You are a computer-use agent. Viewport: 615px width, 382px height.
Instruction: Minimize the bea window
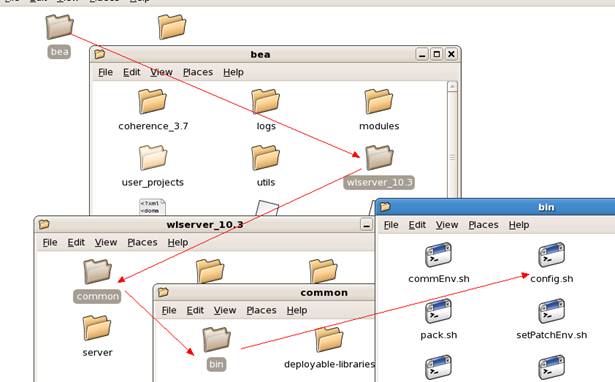422,54
